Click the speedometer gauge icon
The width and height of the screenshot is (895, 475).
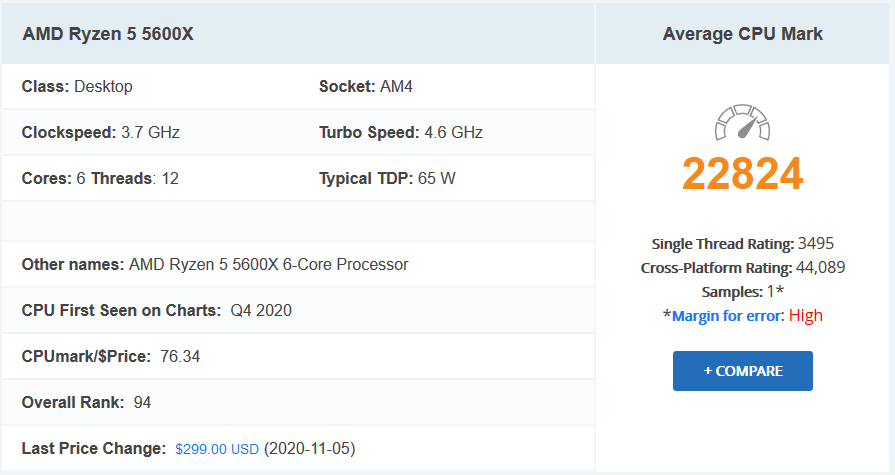(743, 123)
